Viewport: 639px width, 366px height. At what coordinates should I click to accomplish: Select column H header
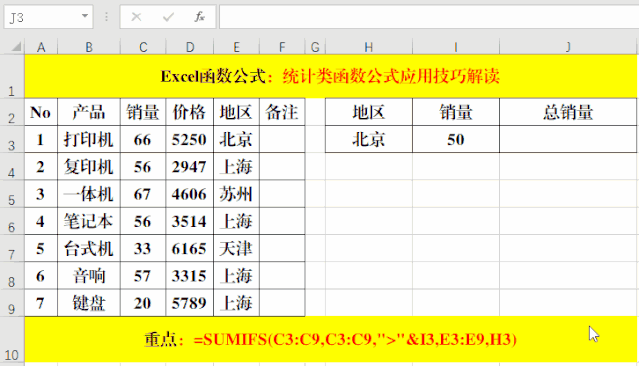369,47
